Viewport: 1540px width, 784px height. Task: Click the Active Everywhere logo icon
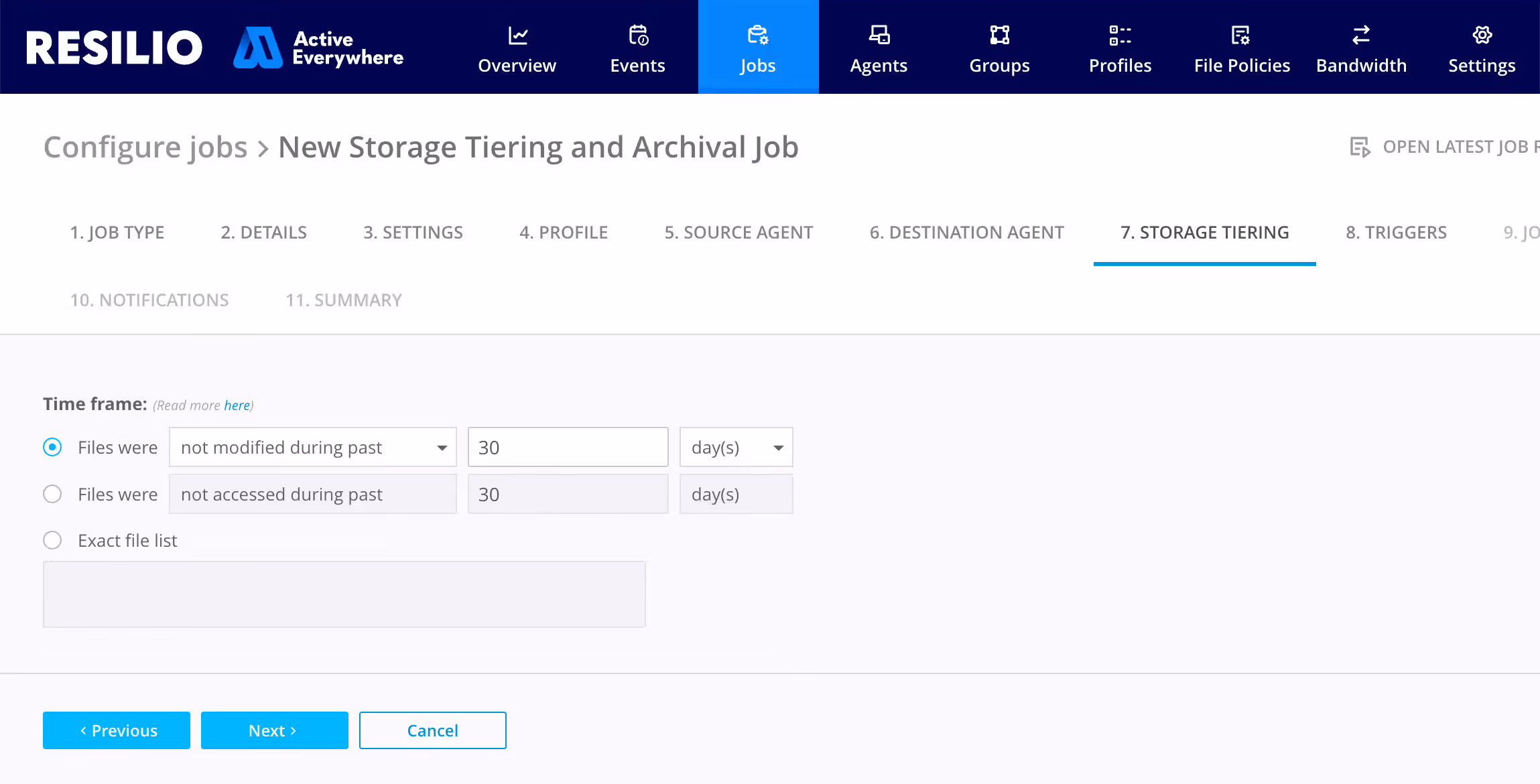(x=258, y=48)
